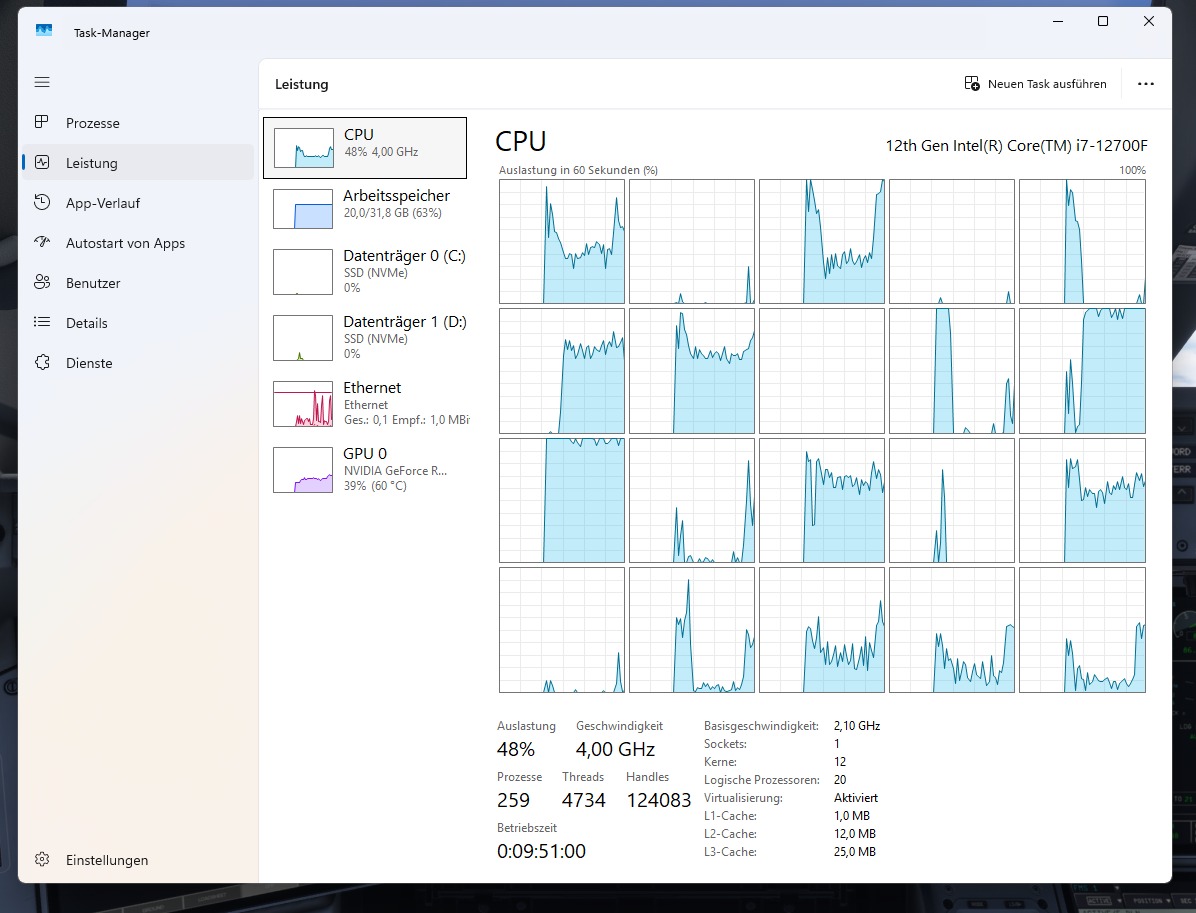
Task: Click the Betriebszeit value 0:09:51:00
Action: tap(542, 851)
